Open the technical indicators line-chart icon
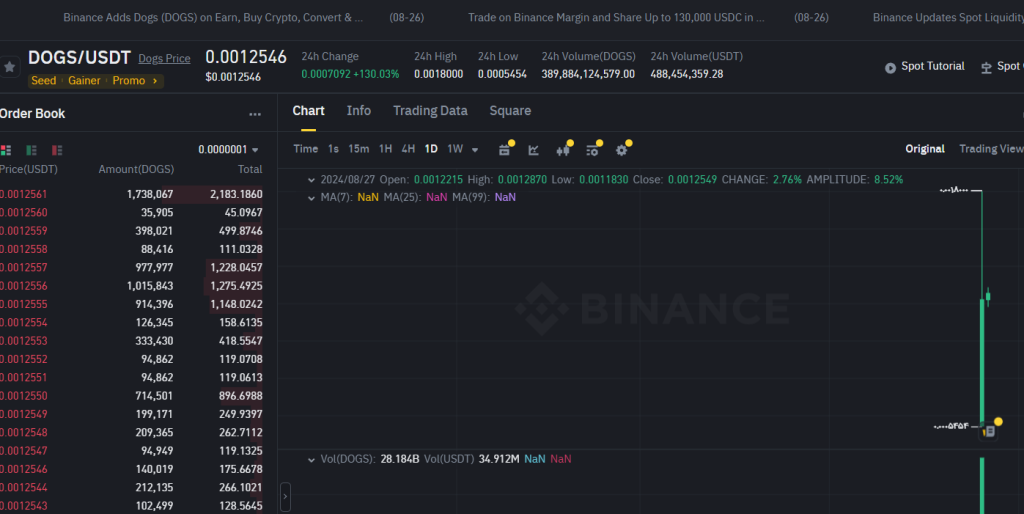 click(x=534, y=150)
